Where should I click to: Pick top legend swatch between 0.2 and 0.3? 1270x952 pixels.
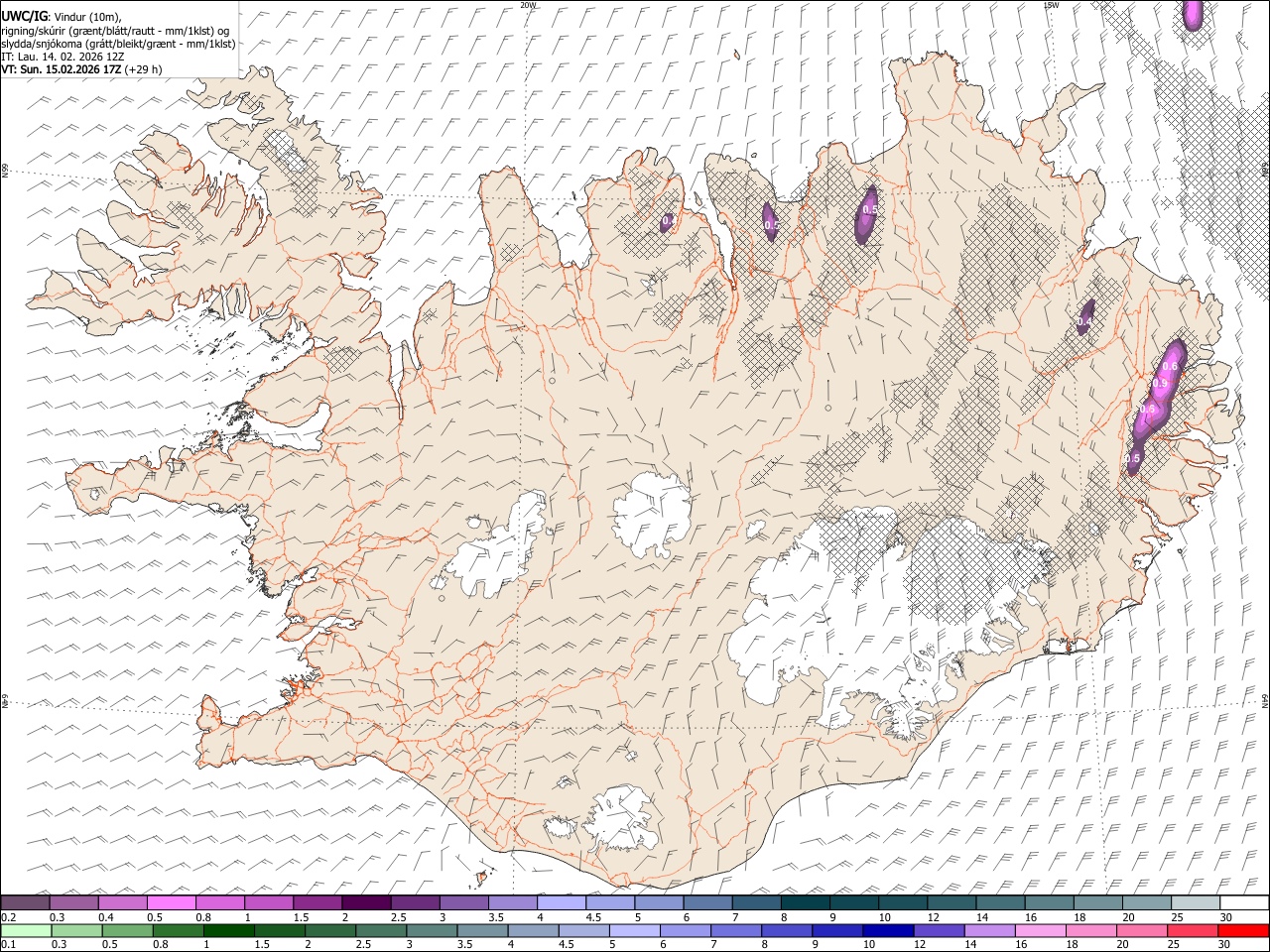click(26, 902)
